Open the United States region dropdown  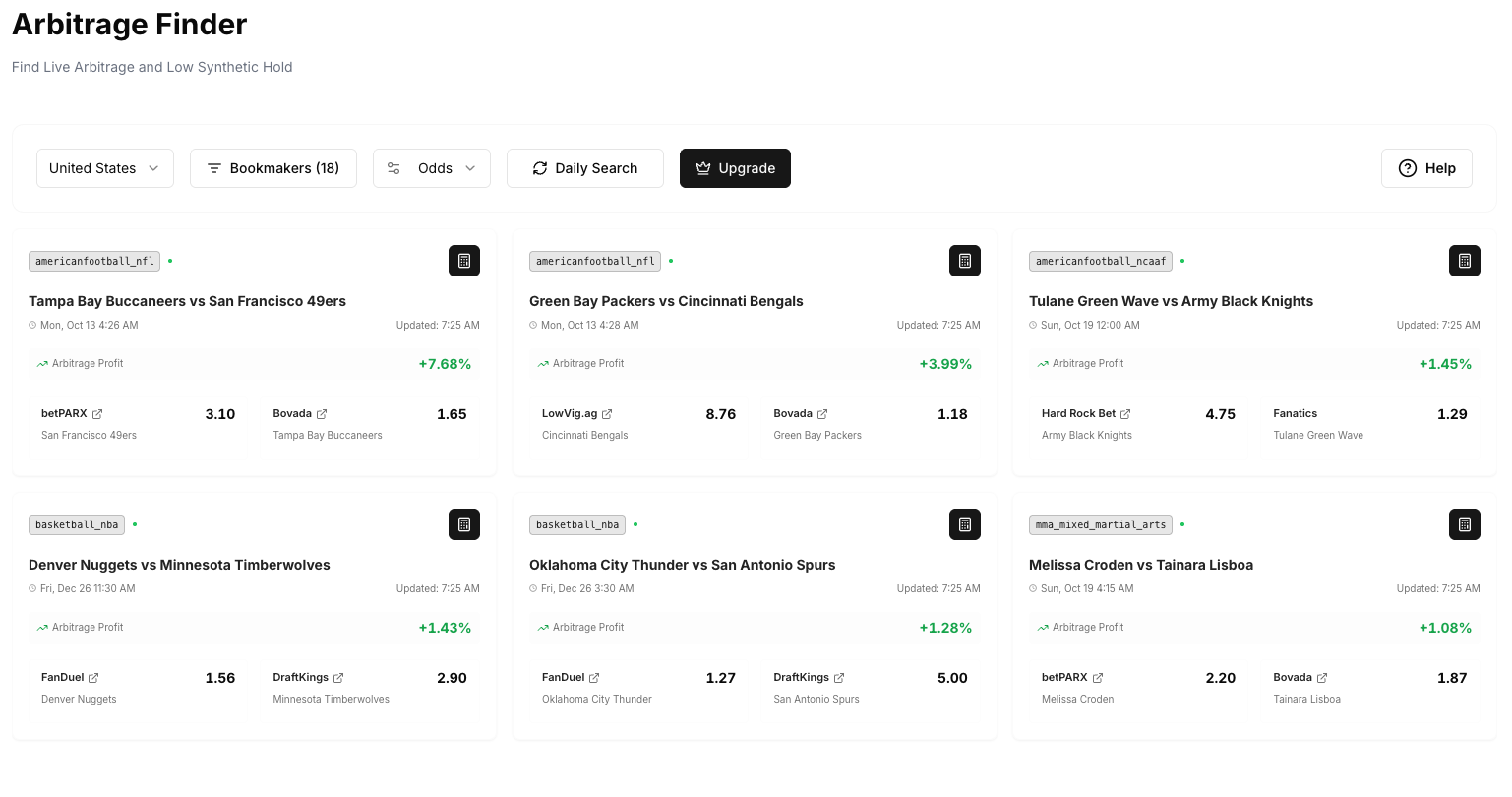coord(105,168)
